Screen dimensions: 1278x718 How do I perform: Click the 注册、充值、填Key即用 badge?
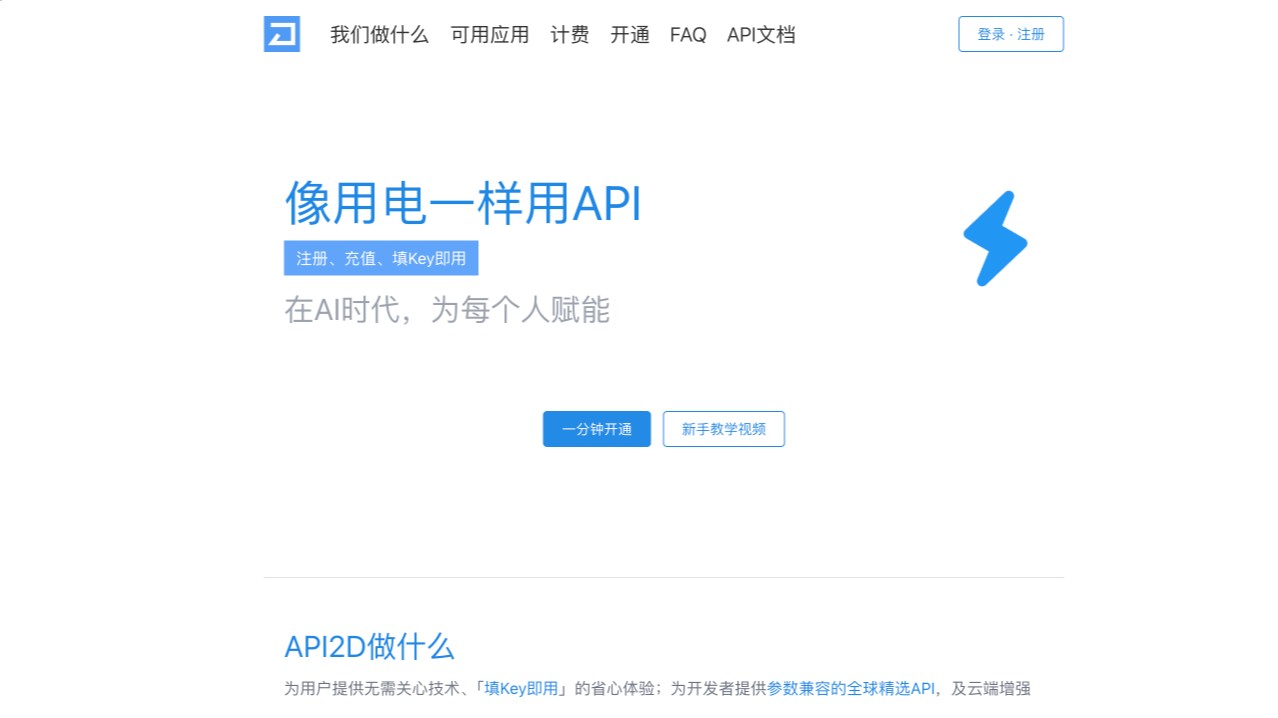click(x=381, y=258)
